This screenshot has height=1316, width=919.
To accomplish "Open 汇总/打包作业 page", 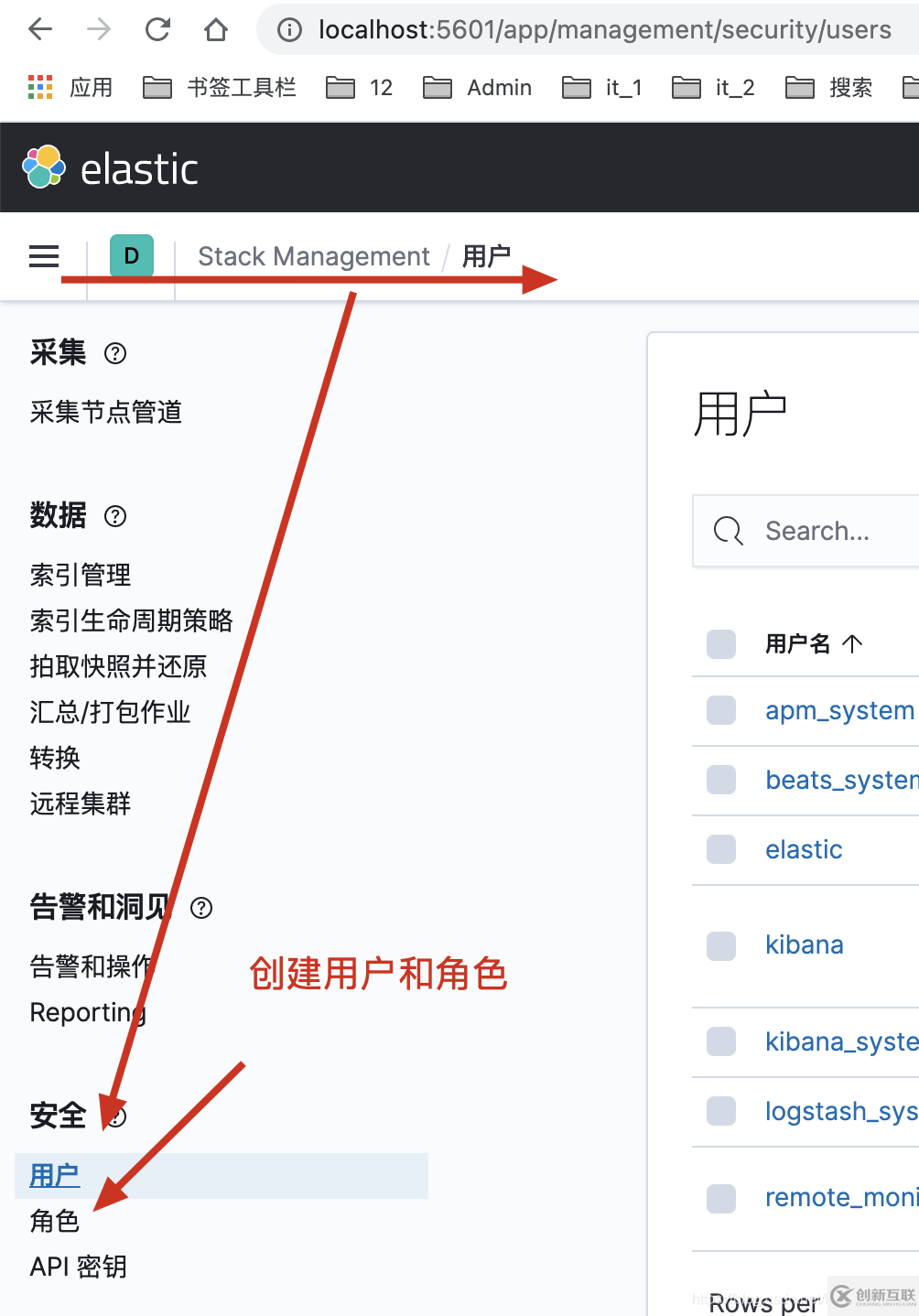I will (x=111, y=712).
